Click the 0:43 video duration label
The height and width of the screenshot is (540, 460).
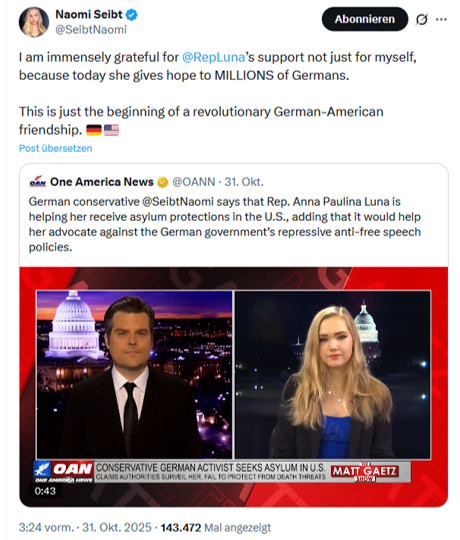[x=45, y=491]
